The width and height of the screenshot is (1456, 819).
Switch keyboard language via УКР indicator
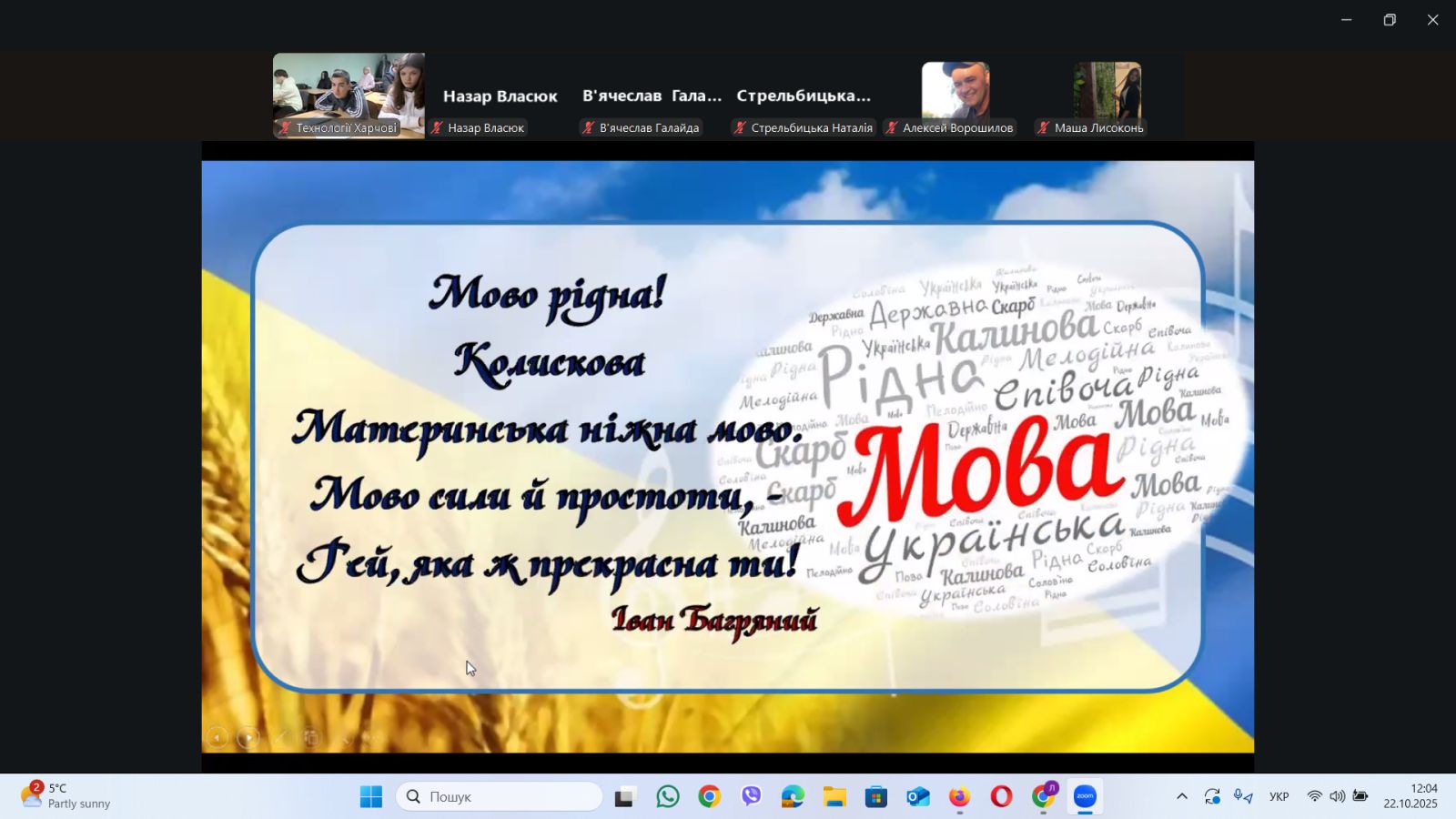(x=1279, y=797)
